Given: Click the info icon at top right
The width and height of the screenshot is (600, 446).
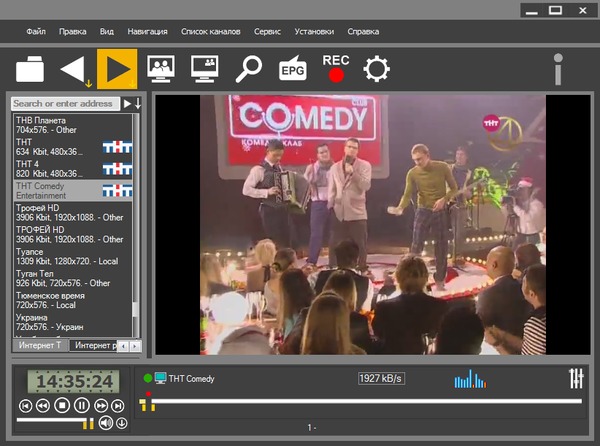Looking at the screenshot, I should click(562, 70).
